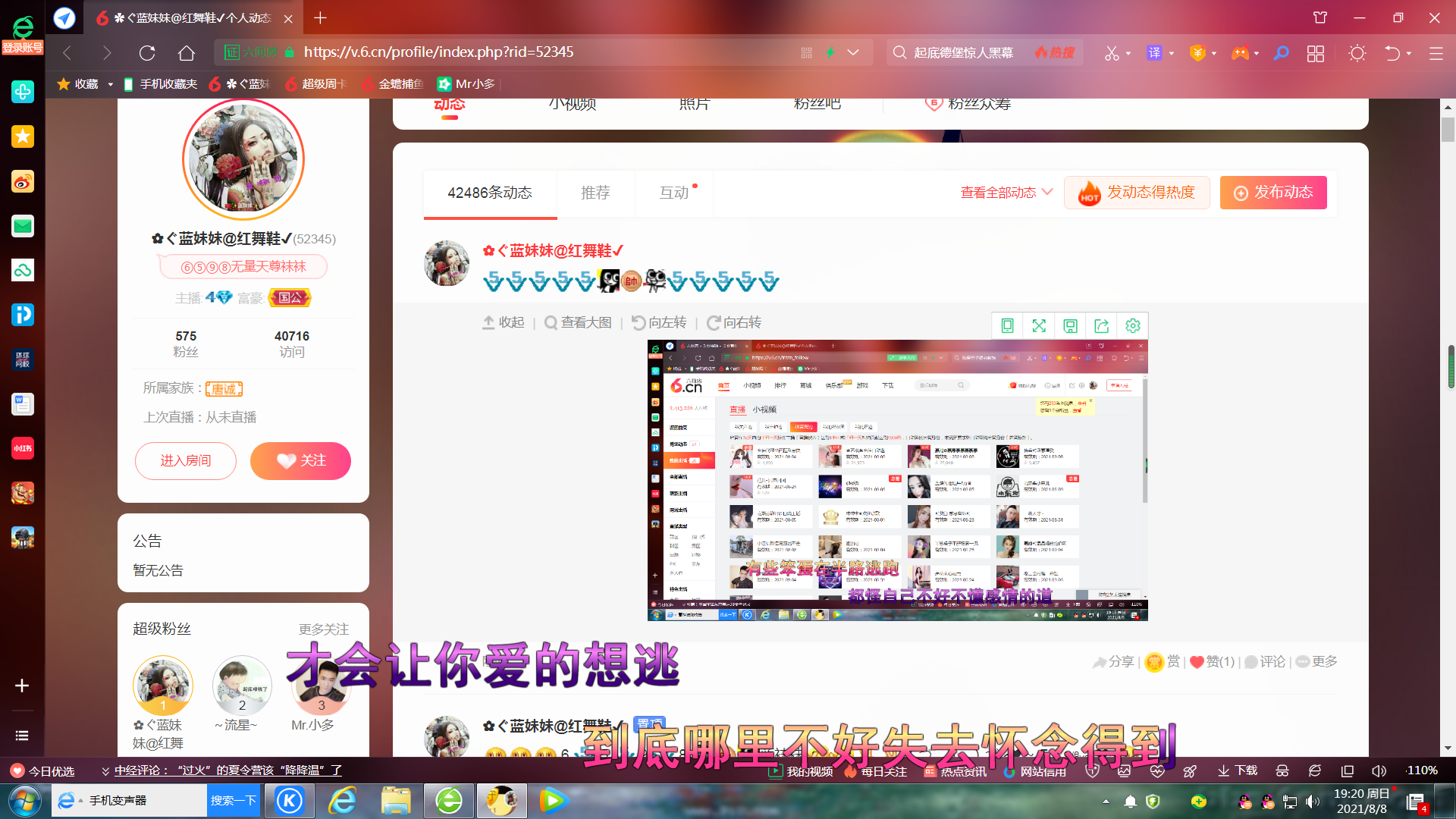Image resolution: width=1456 pixels, height=819 pixels.
Task: Click 分享 on the post
Action: [x=1113, y=662]
